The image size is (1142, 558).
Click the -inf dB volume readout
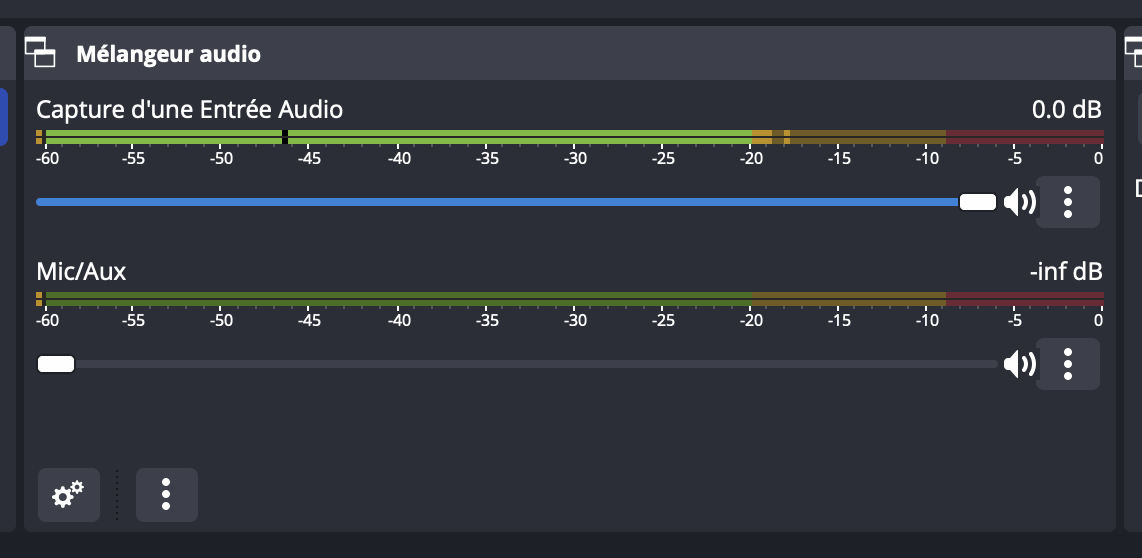1066,272
